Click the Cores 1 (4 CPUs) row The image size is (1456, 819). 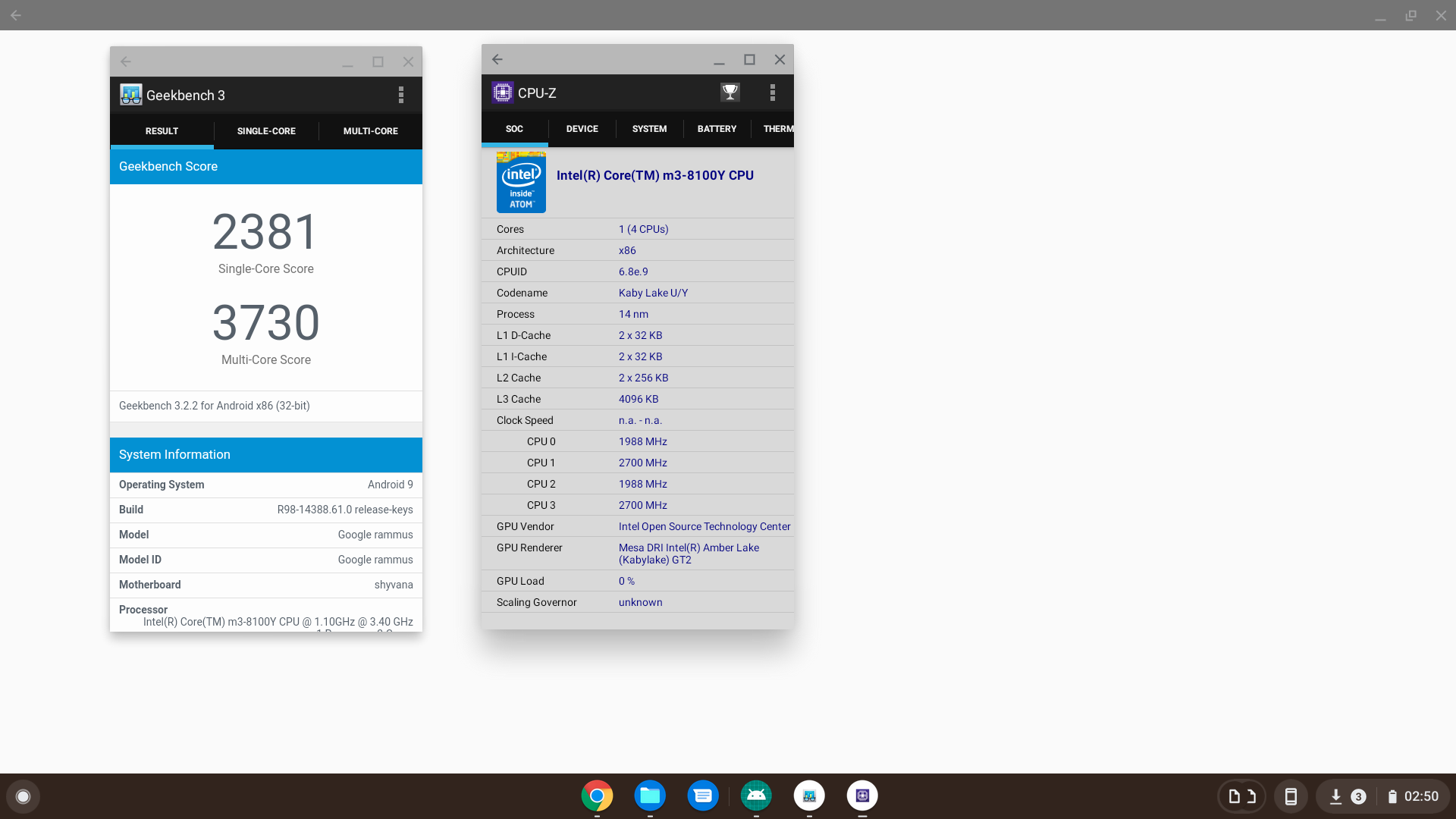(x=638, y=229)
